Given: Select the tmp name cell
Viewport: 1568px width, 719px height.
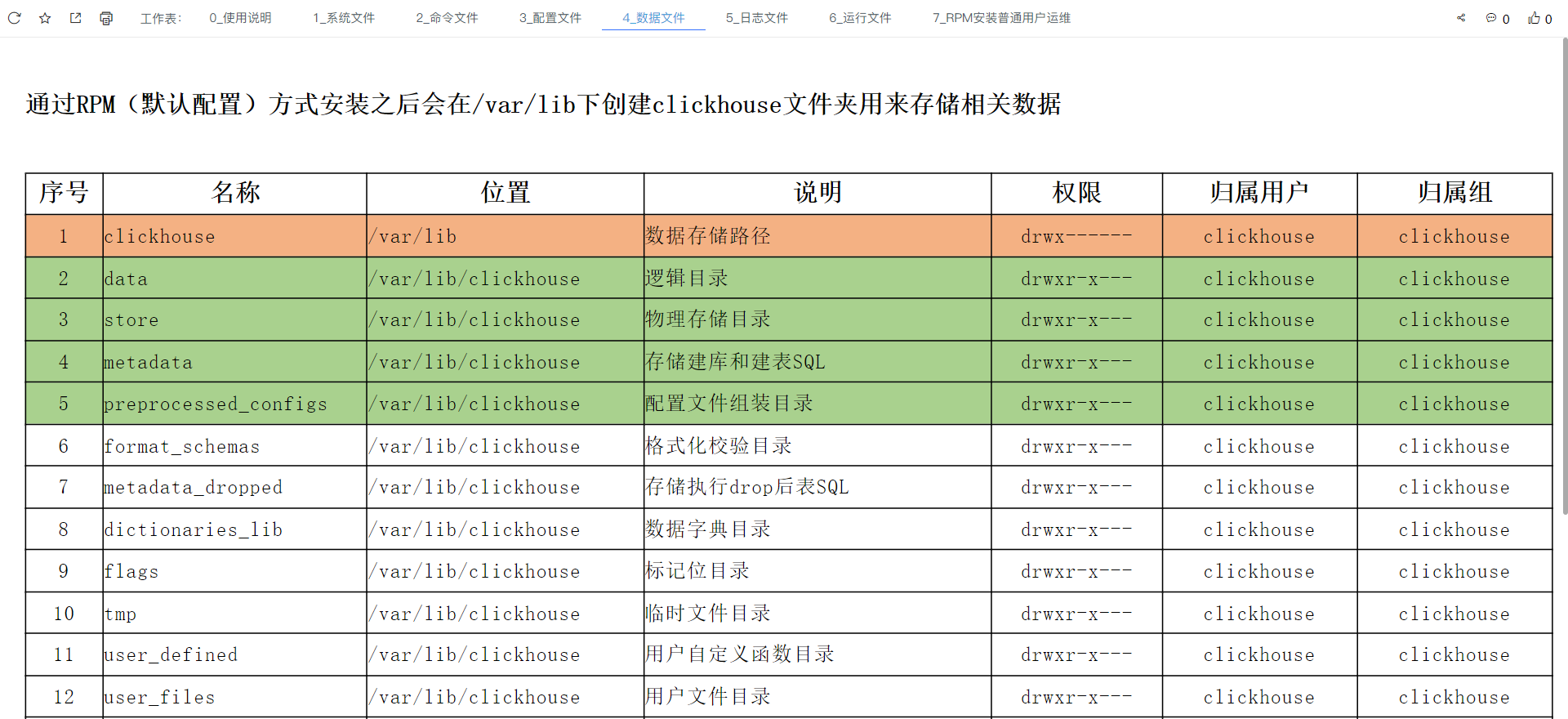Looking at the screenshot, I should point(235,614).
